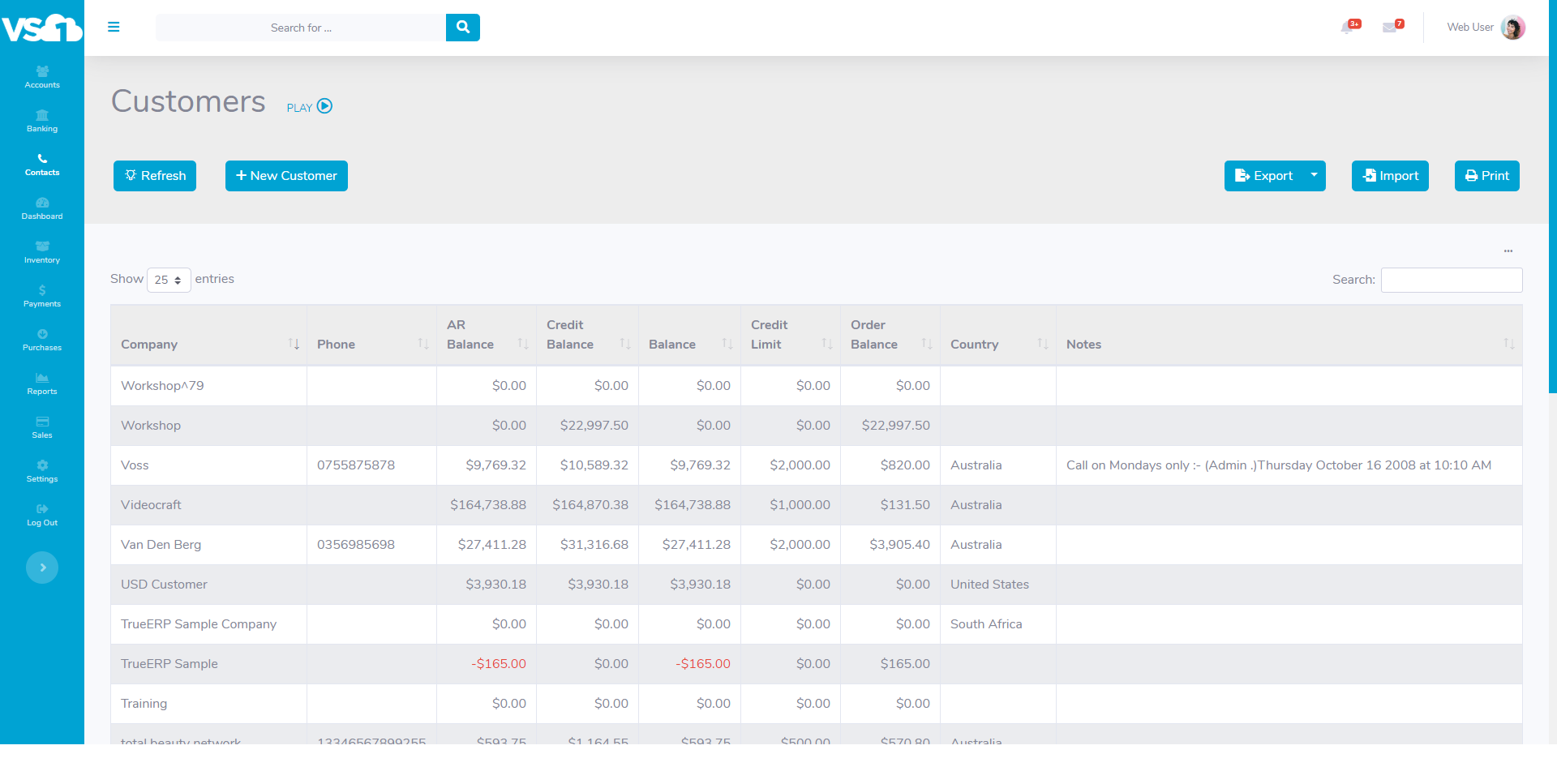
Task: Open the Export dropdown arrow
Action: [1314, 175]
